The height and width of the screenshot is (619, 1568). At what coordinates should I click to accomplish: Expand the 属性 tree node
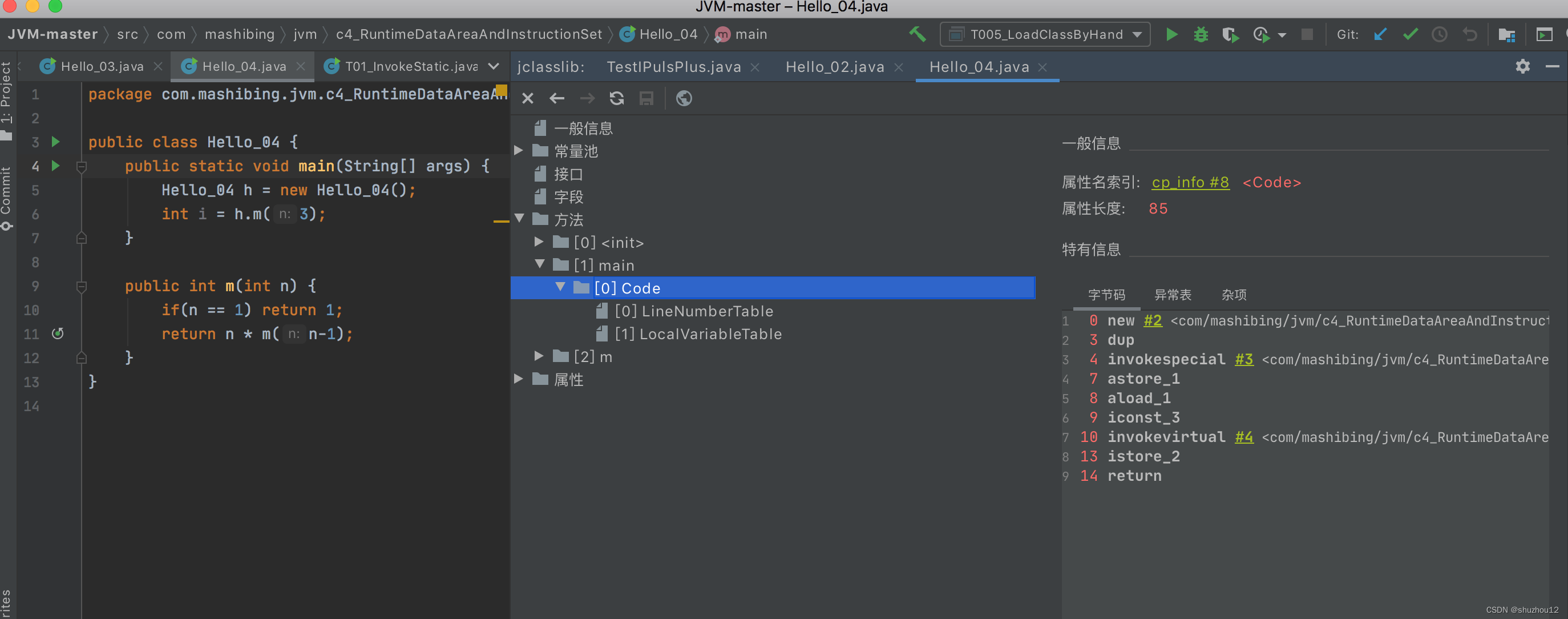click(519, 379)
